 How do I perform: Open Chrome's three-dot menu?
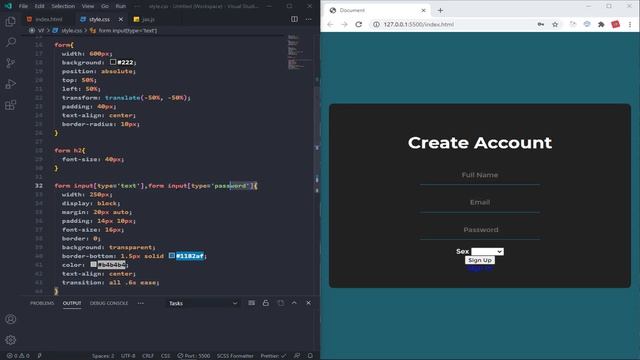(630, 24)
